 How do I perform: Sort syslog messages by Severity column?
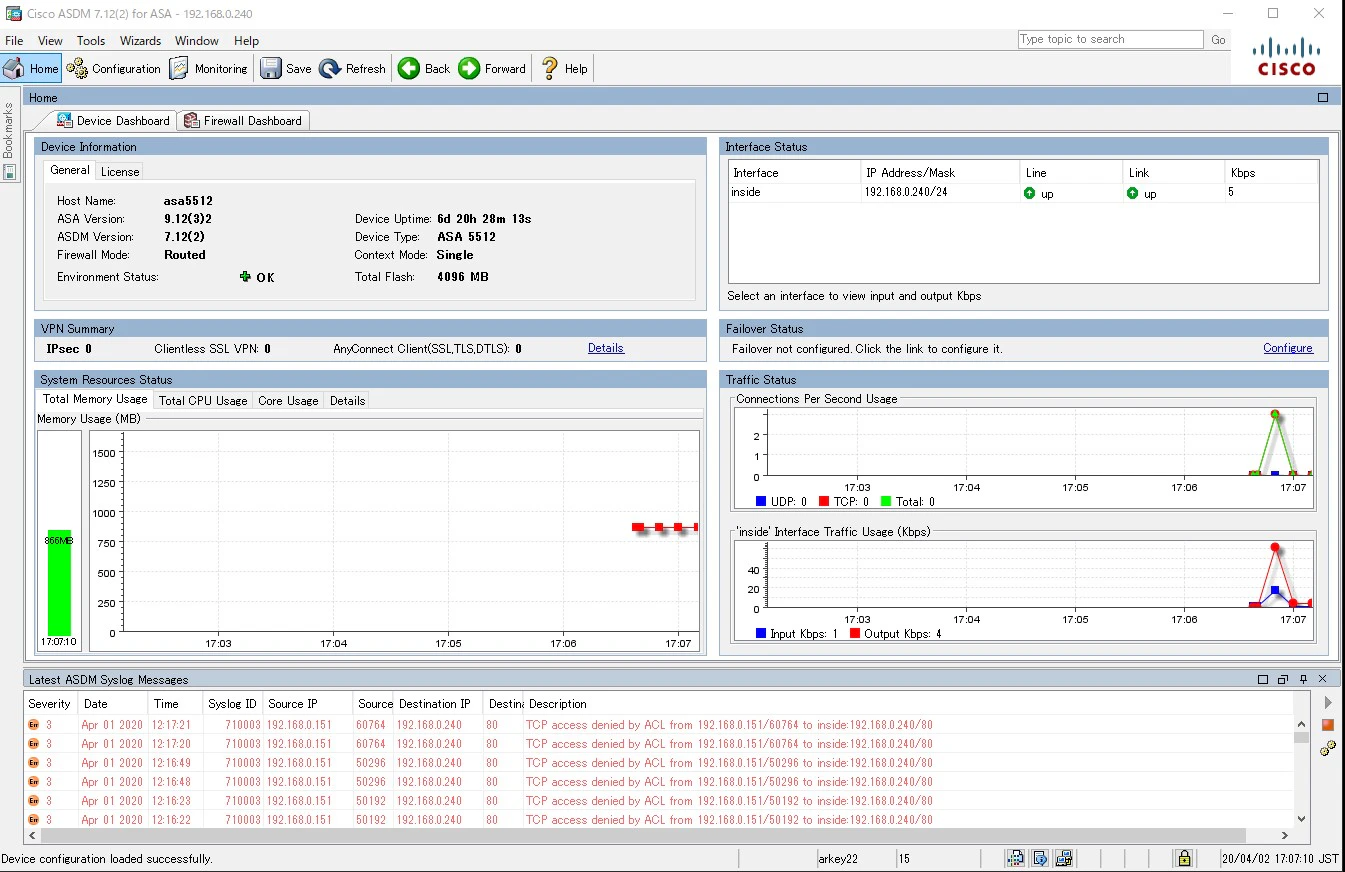[50, 704]
